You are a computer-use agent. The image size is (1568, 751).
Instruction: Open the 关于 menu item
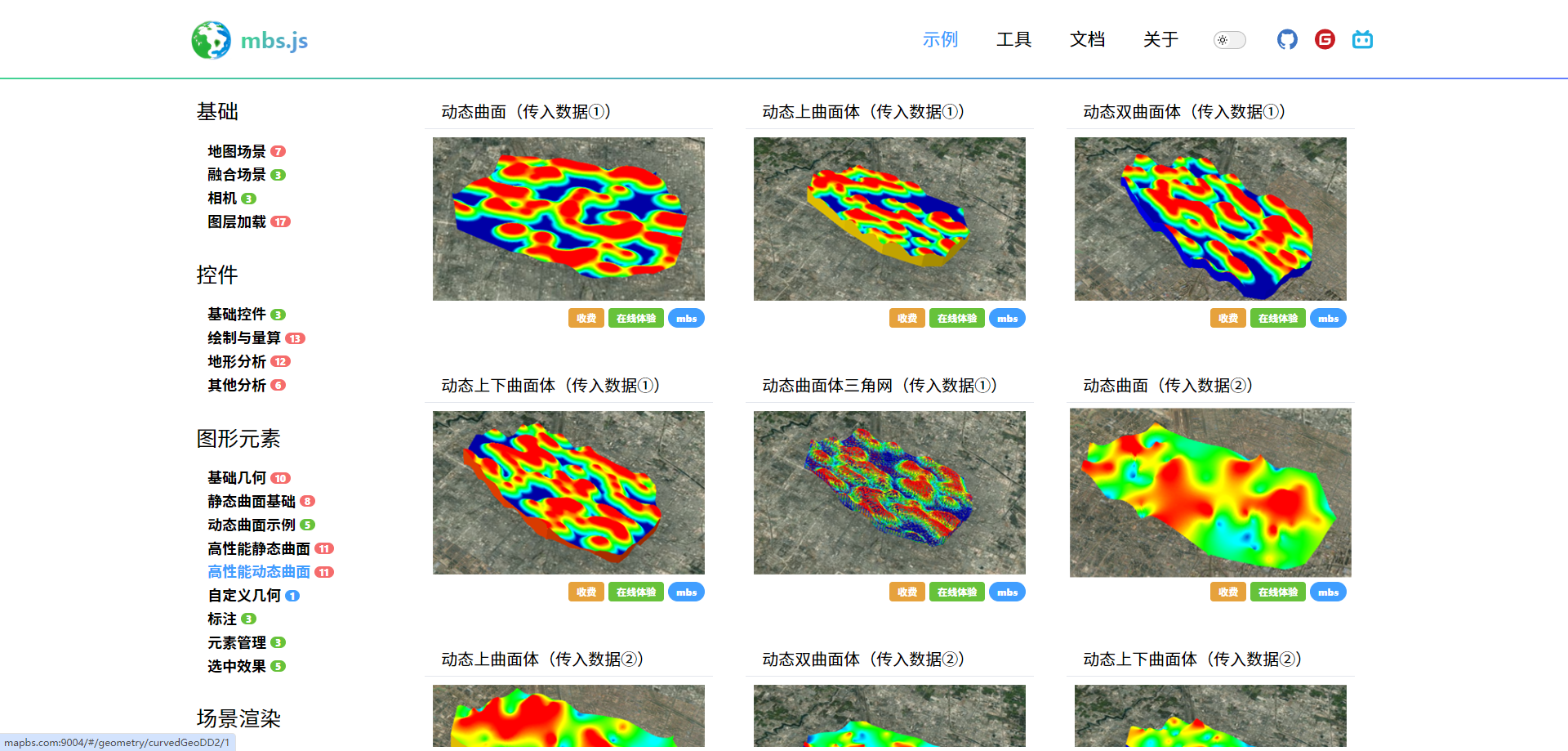(x=1160, y=39)
